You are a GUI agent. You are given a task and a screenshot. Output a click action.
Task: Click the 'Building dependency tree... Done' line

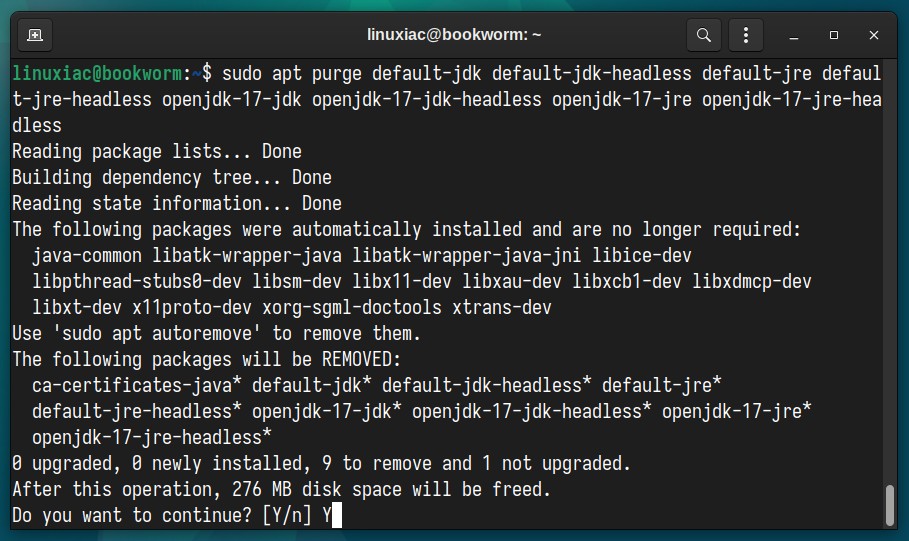tap(172, 177)
